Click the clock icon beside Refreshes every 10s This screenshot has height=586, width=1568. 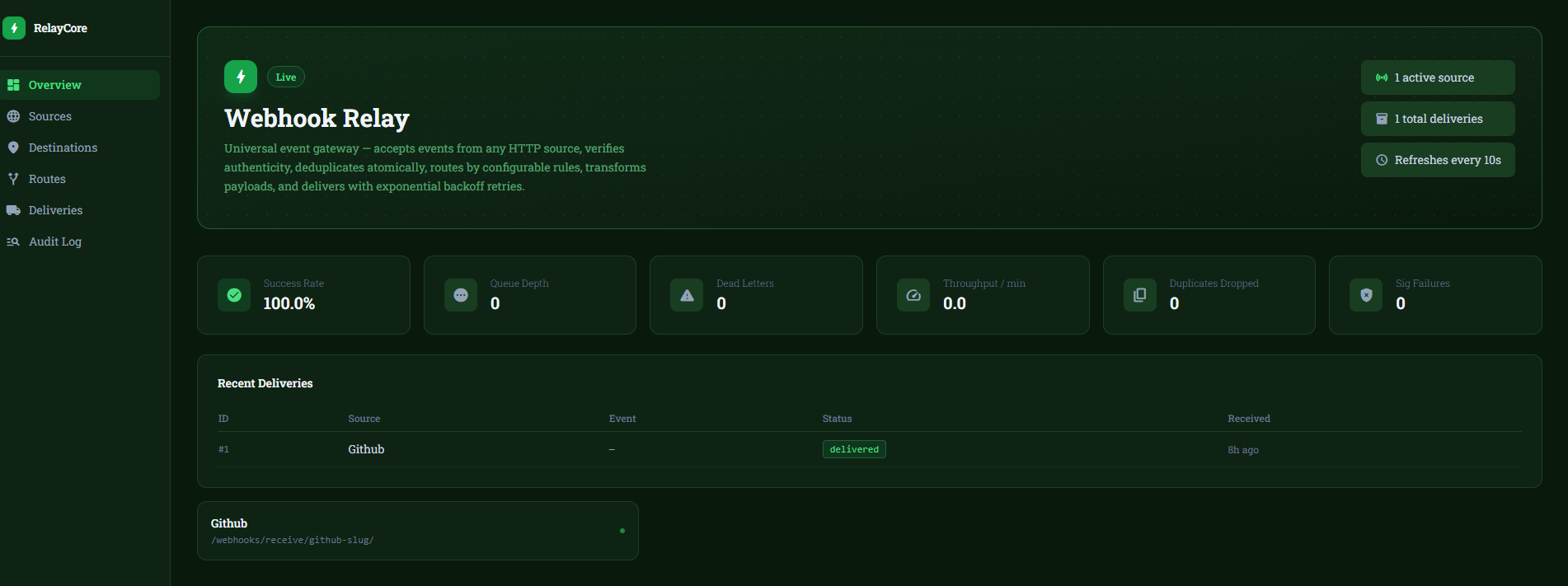click(1382, 160)
